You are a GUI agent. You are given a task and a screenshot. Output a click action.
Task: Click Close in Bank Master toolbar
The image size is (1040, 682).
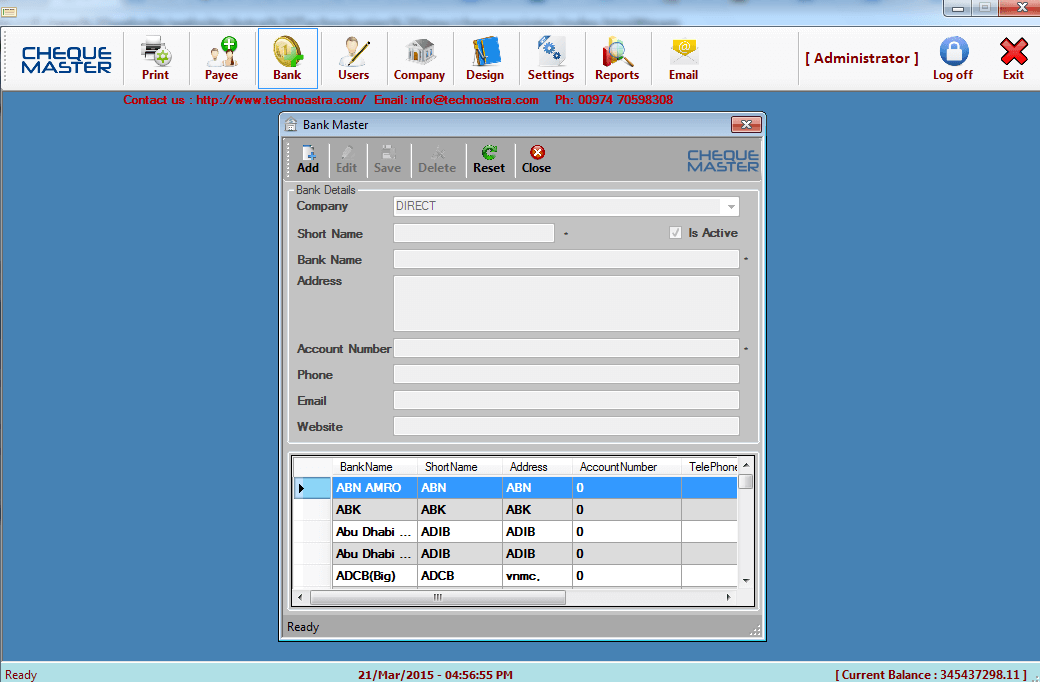click(x=536, y=159)
